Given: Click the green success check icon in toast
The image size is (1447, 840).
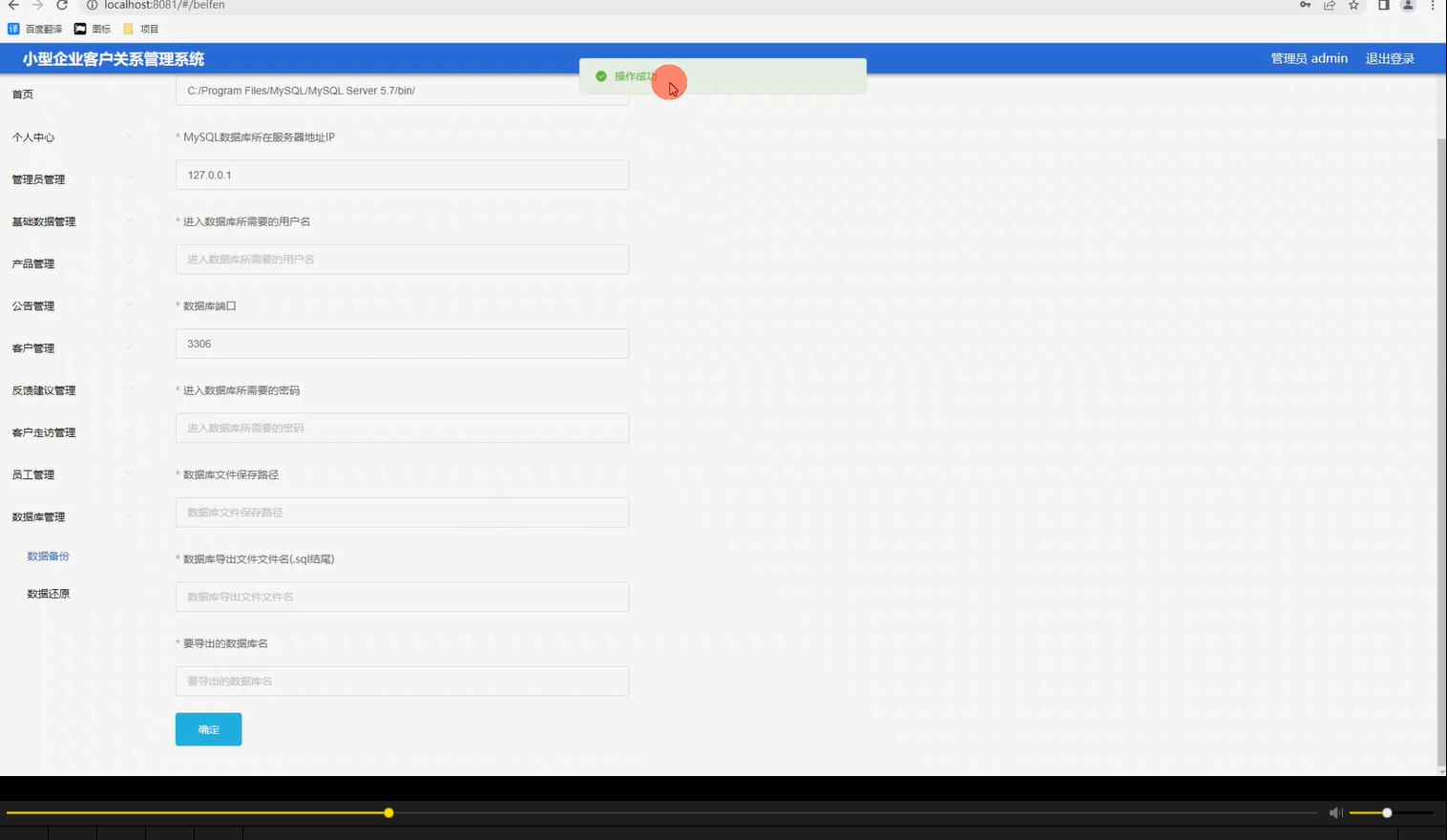Looking at the screenshot, I should [x=601, y=76].
